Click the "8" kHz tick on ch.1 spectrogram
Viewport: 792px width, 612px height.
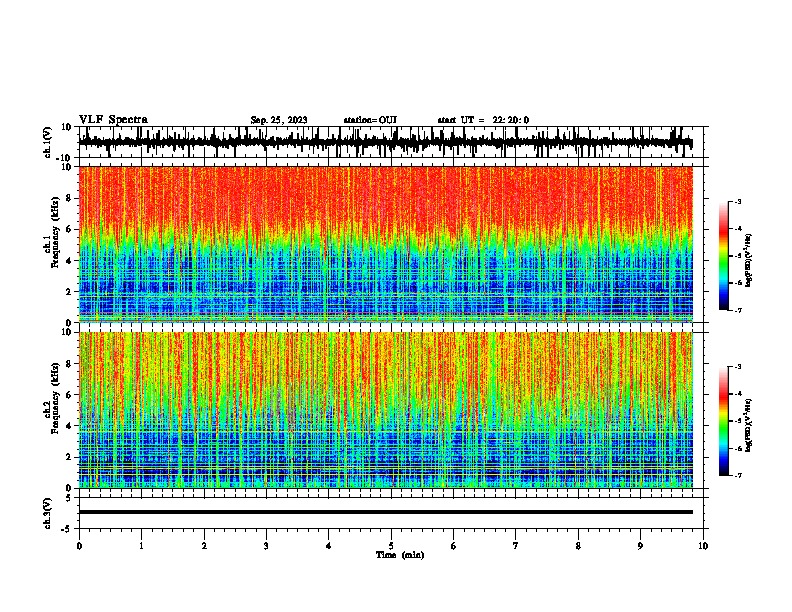point(69,198)
